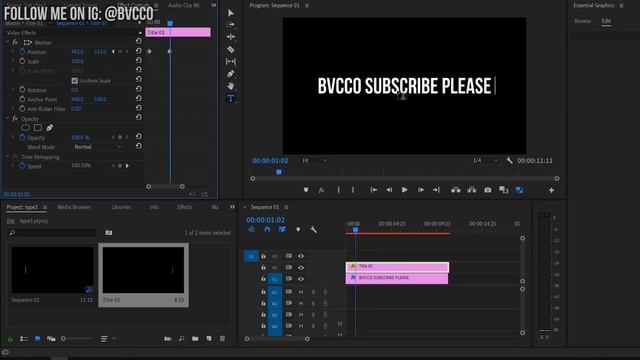Create ellipse mask under Opacity

pyautogui.click(x=25, y=128)
